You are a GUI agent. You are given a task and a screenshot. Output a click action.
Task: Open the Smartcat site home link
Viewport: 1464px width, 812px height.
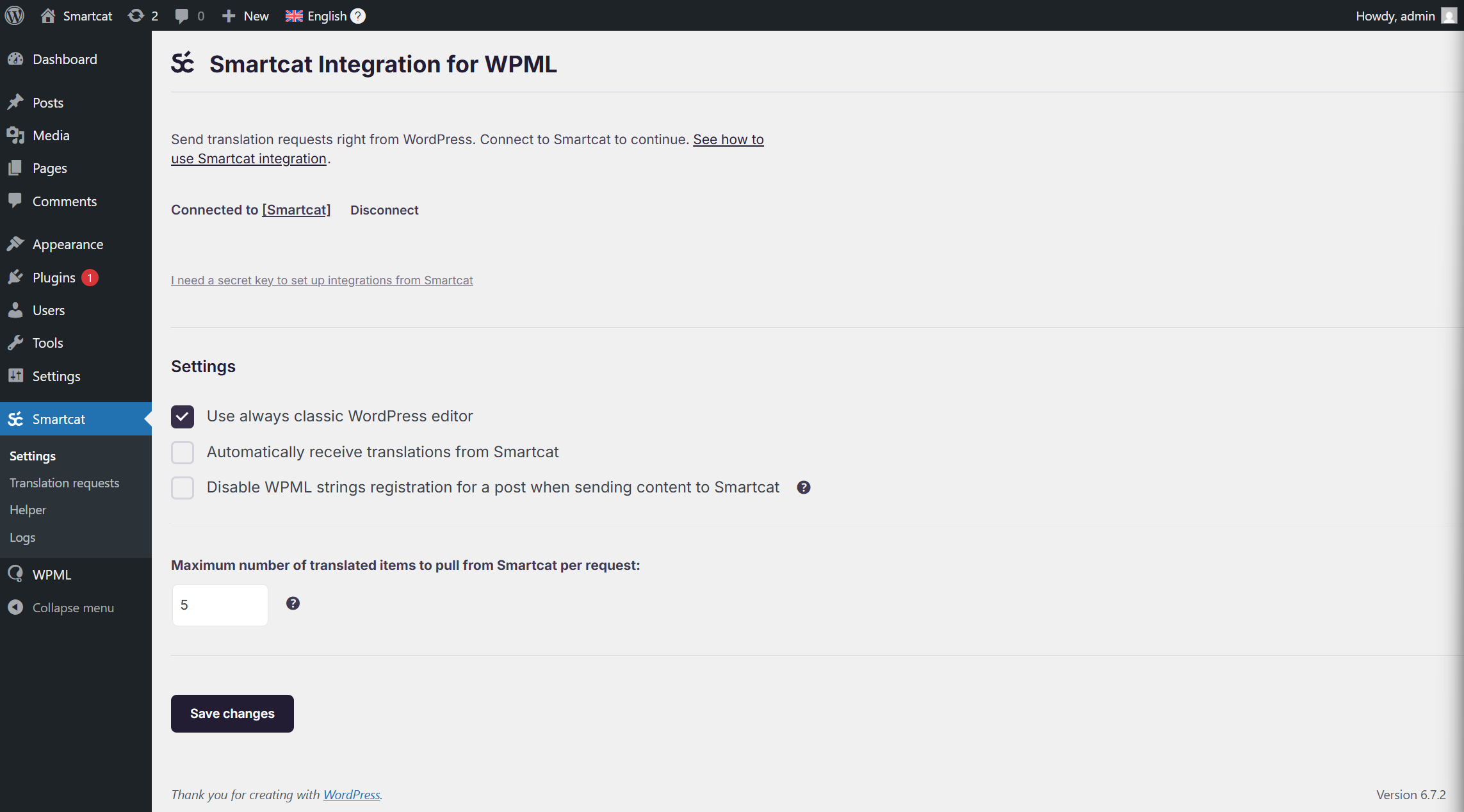pyautogui.click(x=76, y=16)
